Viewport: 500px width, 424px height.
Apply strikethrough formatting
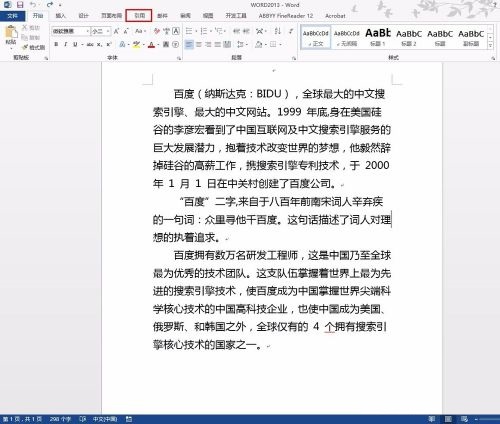90,44
